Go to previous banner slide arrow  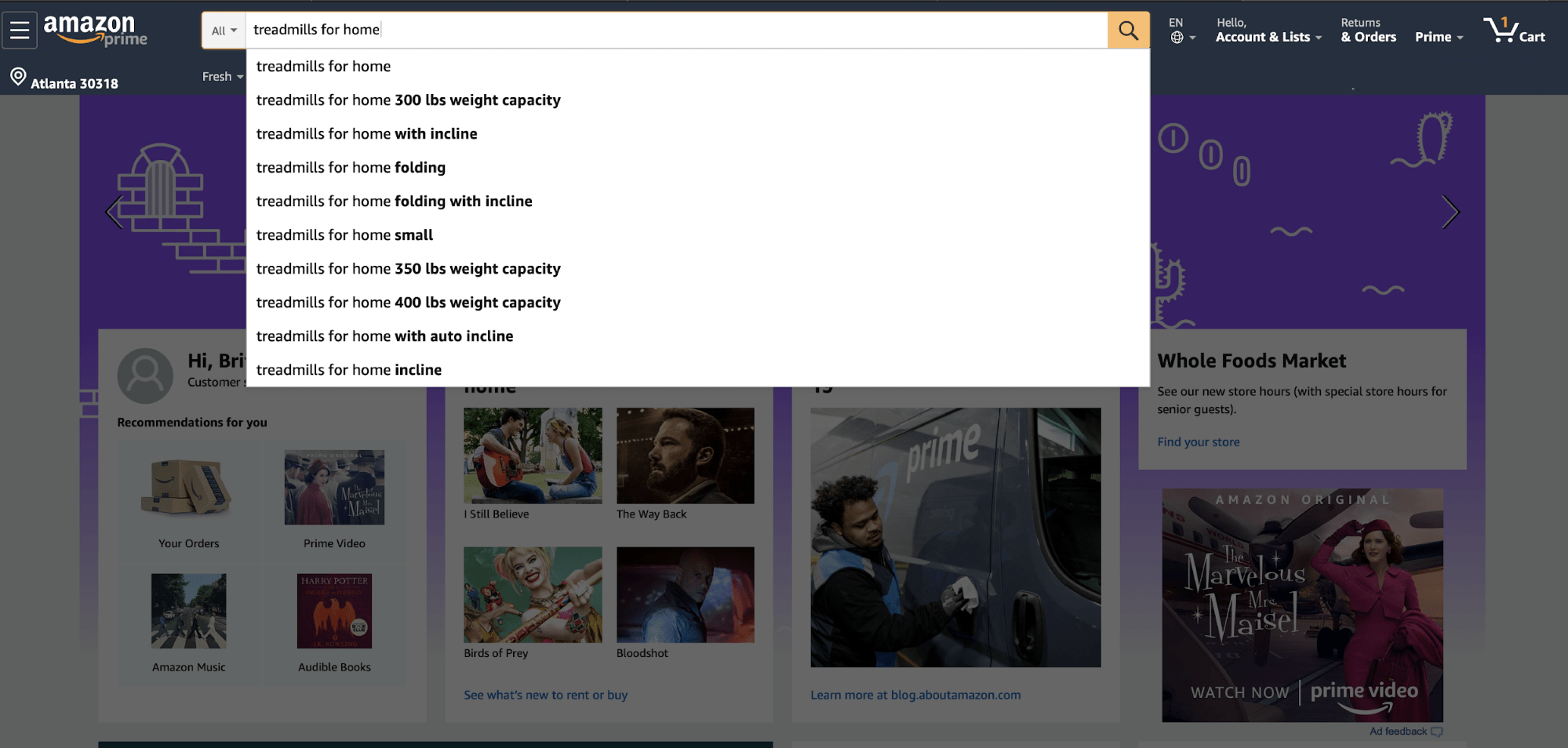click(x=115, y=212)
